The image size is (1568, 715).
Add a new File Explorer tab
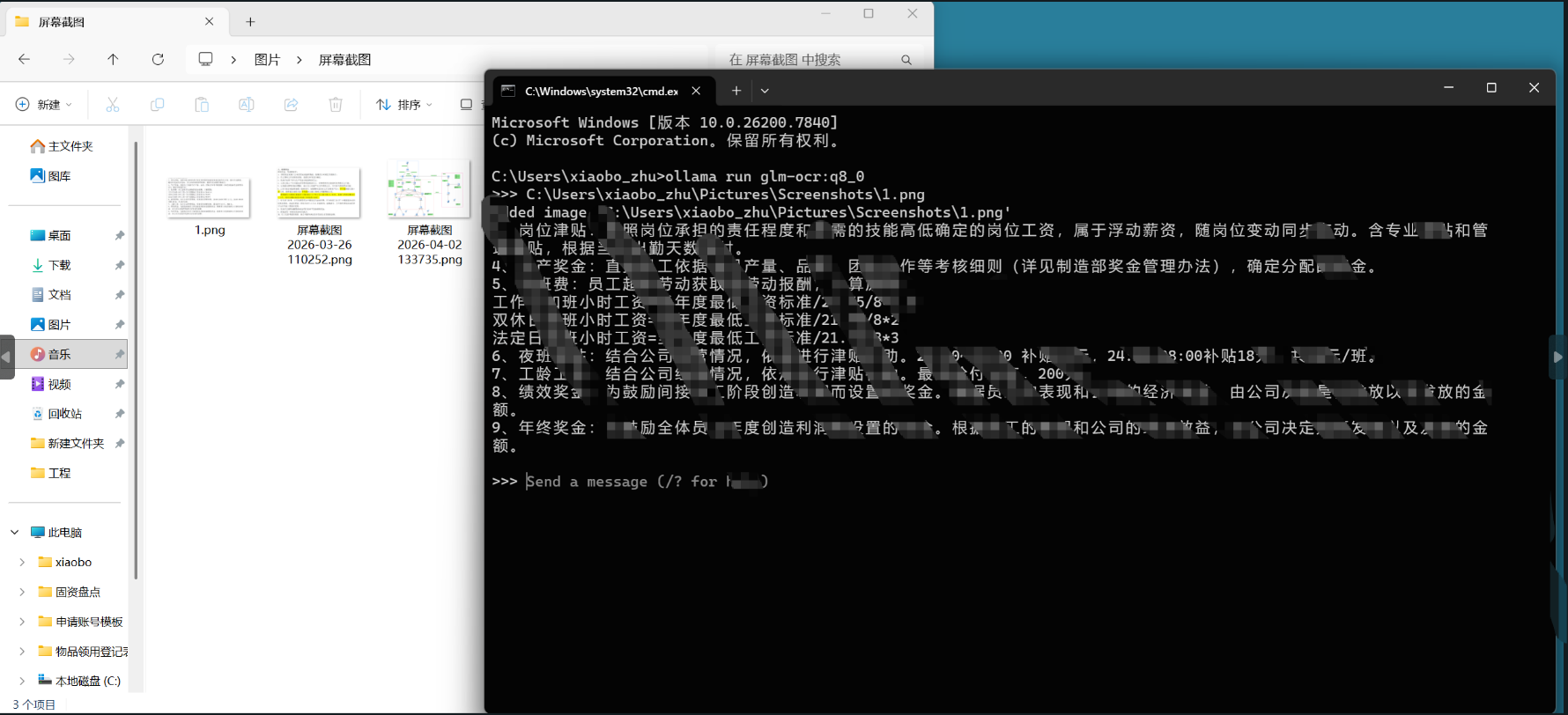[250, 22]
